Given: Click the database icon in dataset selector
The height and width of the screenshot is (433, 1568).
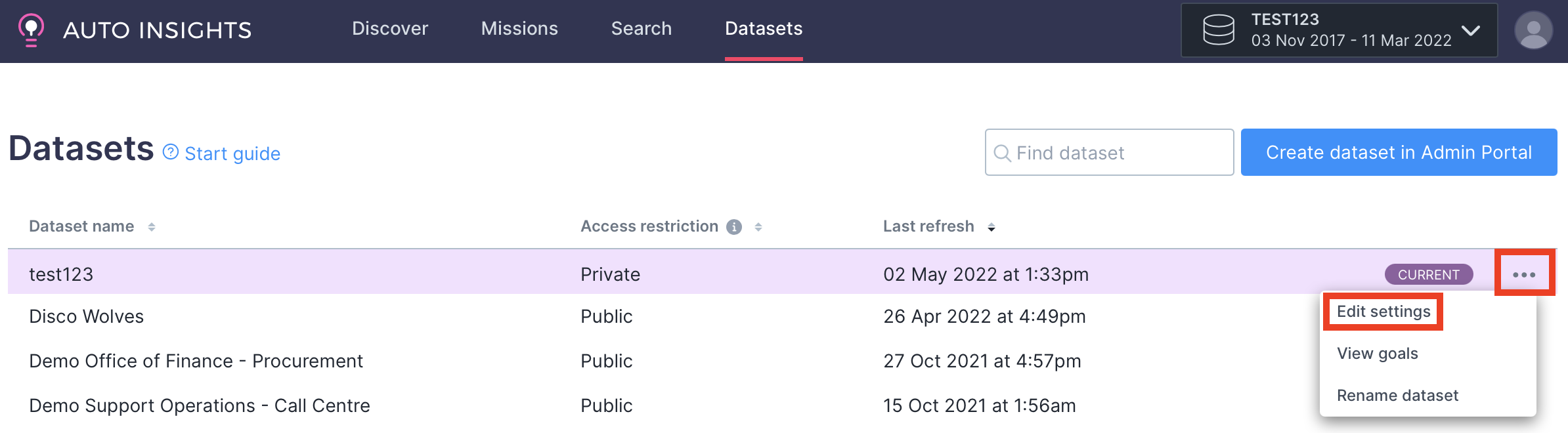Looking at the screenshot, I should (1219, 30).
